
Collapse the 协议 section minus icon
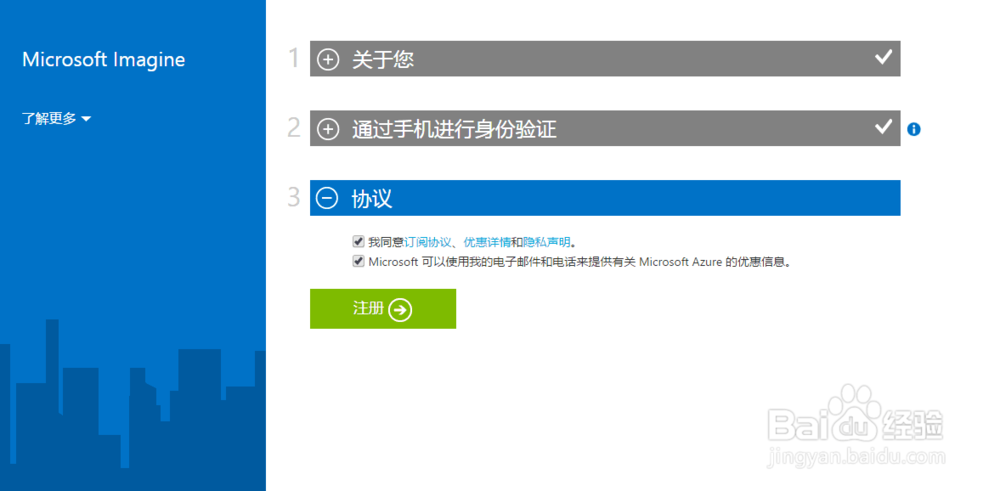pos(328,199)
